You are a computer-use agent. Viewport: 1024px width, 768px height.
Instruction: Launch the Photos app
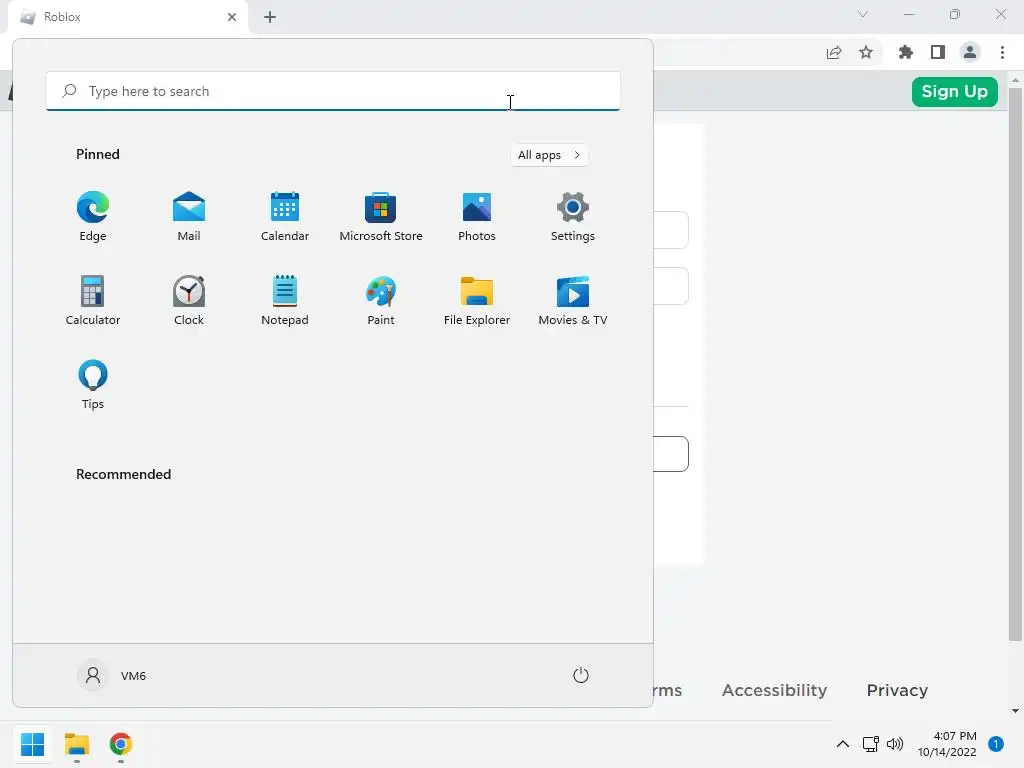477,217
